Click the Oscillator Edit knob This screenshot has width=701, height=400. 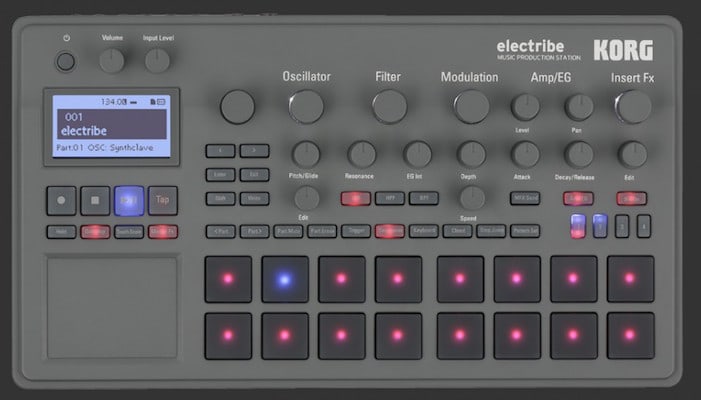(x=306, y=198)
